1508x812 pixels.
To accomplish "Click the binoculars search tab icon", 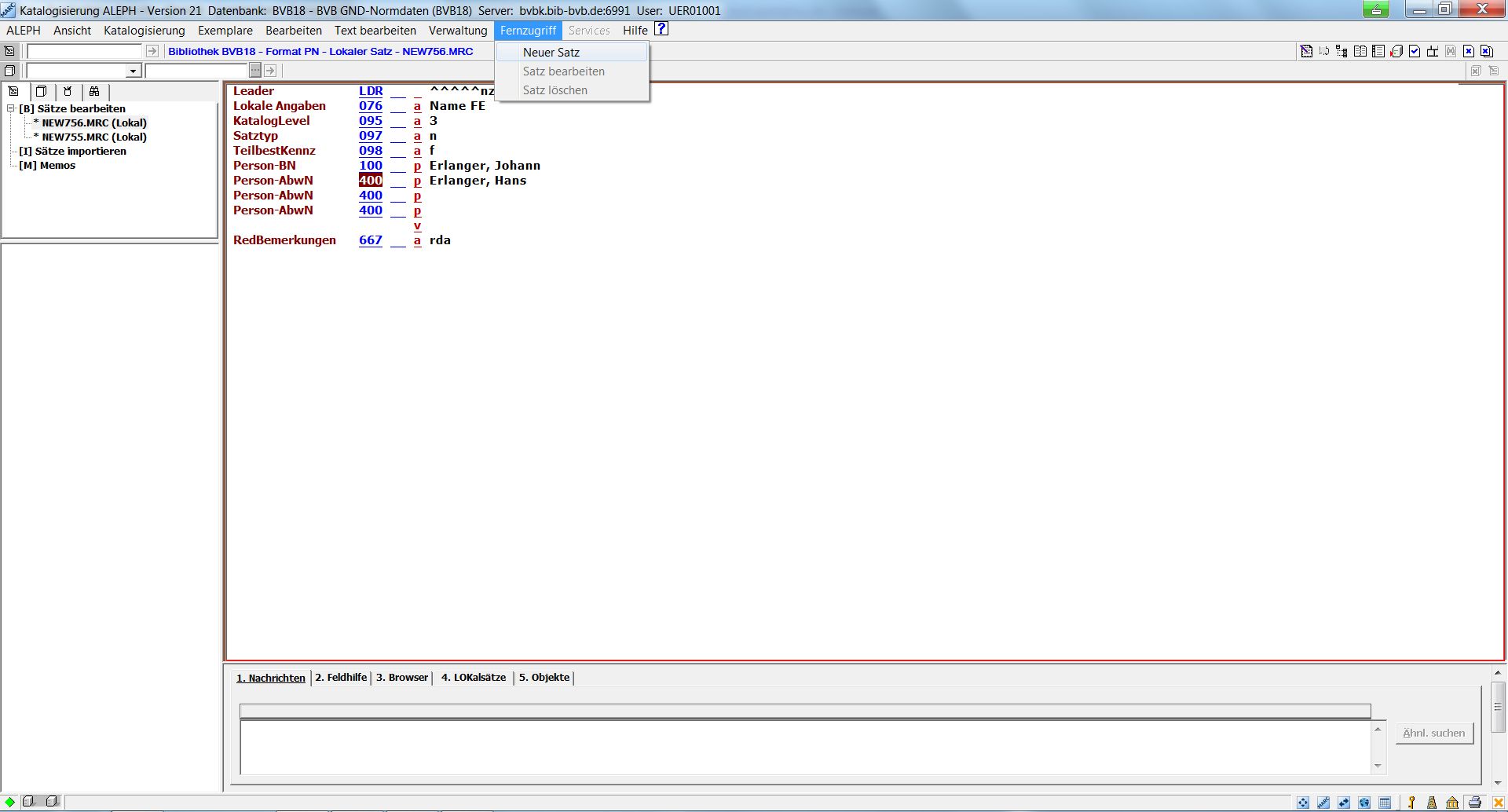I will coord(94,91).
